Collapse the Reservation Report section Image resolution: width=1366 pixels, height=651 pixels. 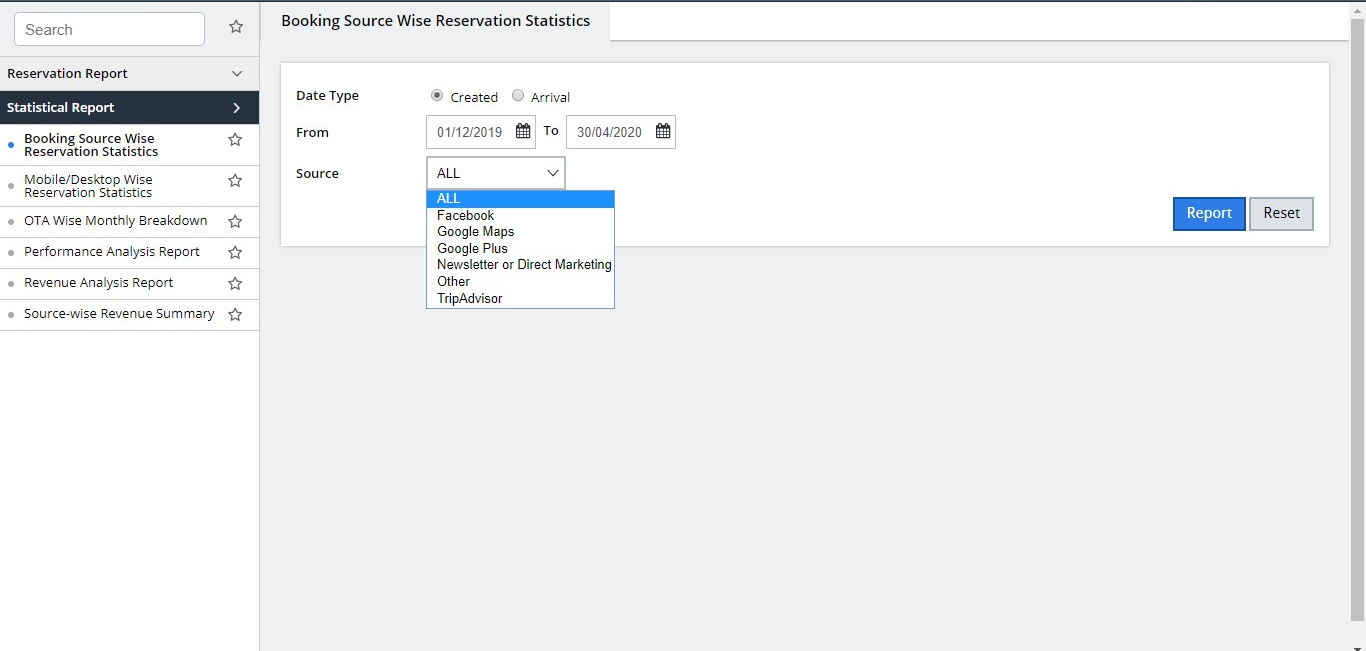(237, 74)
